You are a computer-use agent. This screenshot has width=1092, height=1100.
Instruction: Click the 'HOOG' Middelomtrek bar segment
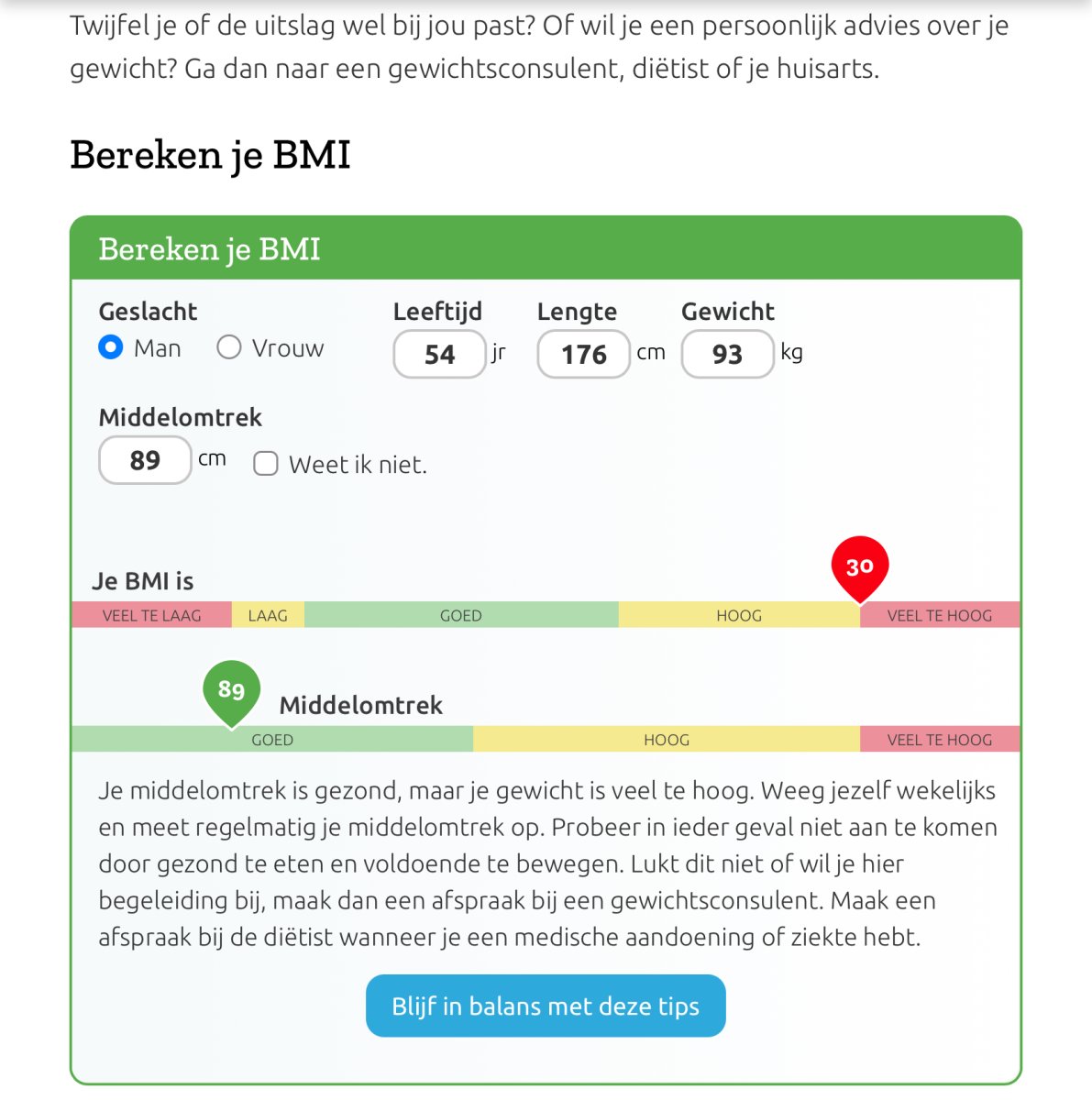(x=667, y=740)
